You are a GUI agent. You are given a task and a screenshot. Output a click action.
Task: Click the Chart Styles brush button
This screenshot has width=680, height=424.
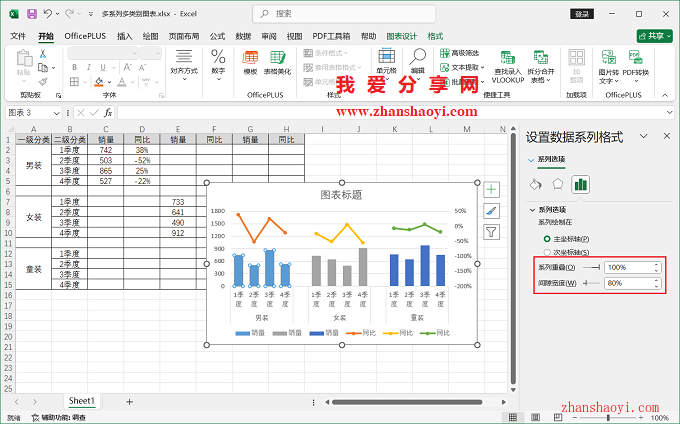tap(491, 211)
